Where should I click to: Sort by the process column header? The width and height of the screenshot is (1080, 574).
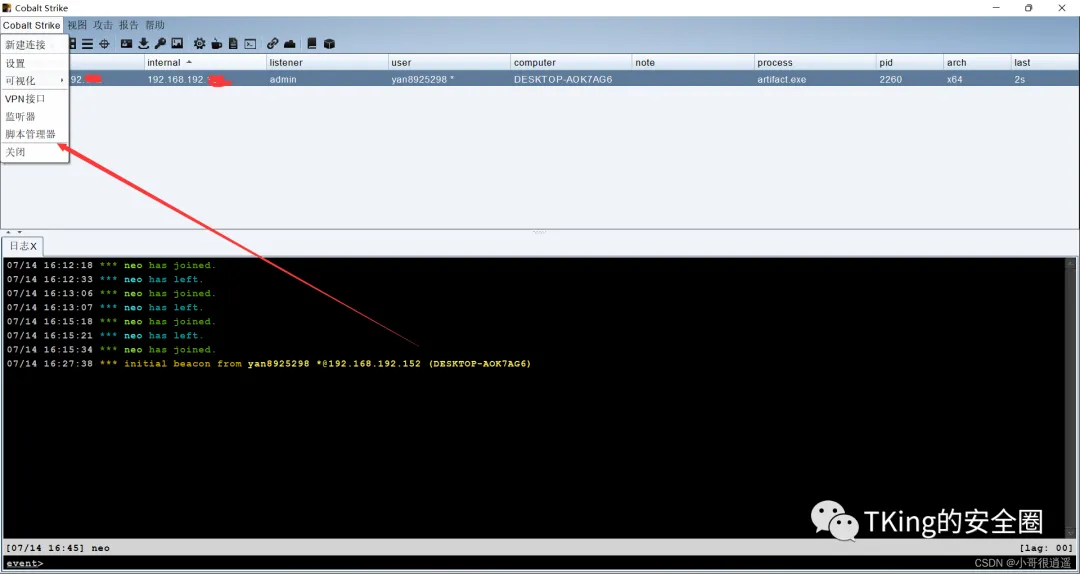point(815,63)
